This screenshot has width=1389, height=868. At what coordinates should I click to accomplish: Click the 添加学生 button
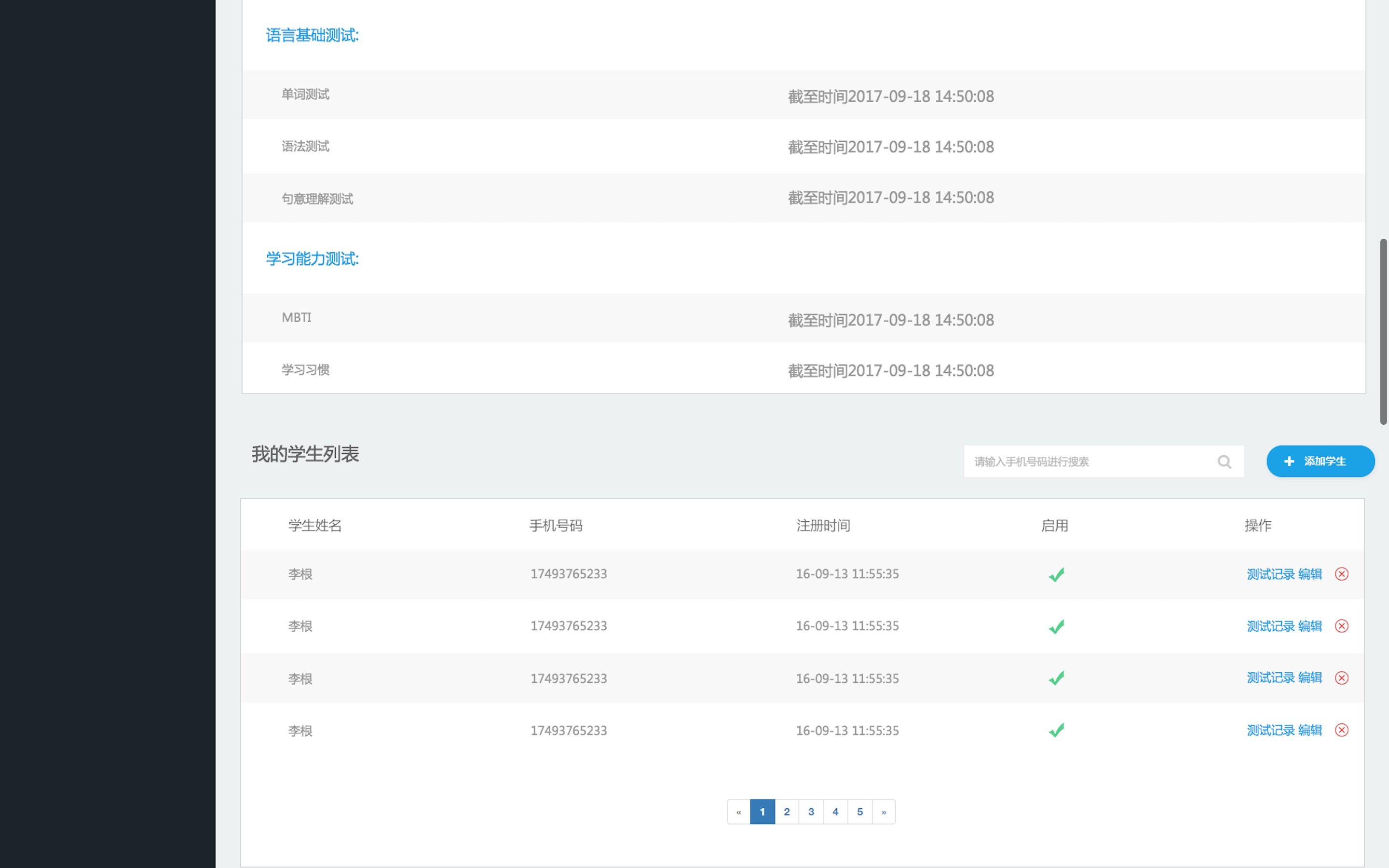pyautogui.click(x=1320, y=461)
